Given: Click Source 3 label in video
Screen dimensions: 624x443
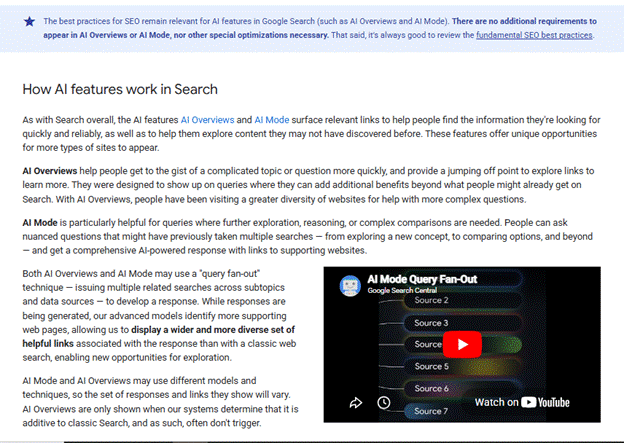Looking at the screenshot, I should pyautogui.click(x=431, y=323).
